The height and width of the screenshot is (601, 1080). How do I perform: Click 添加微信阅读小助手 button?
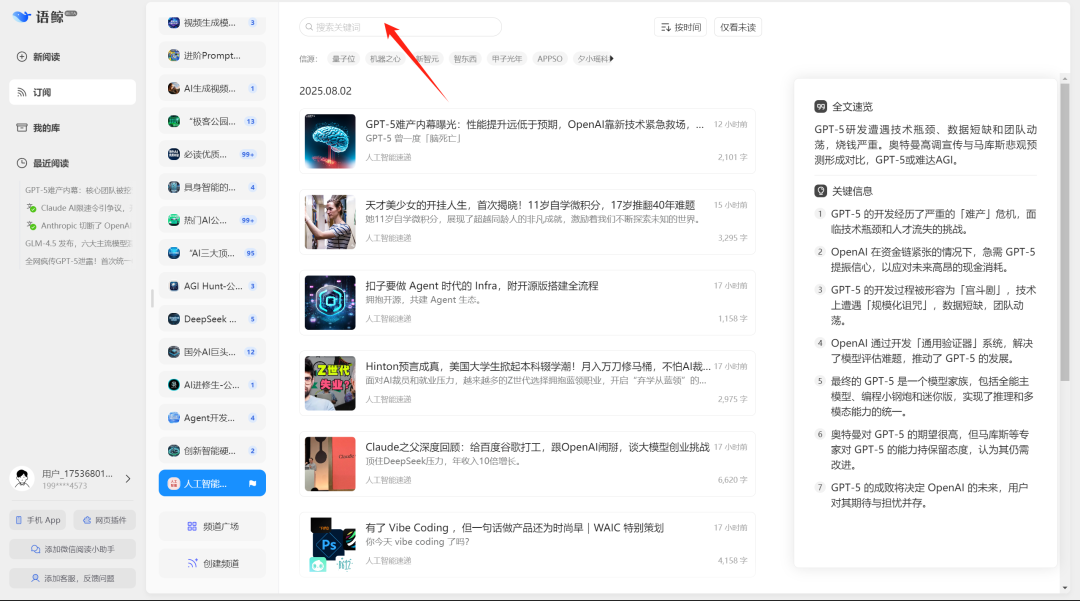72,549
